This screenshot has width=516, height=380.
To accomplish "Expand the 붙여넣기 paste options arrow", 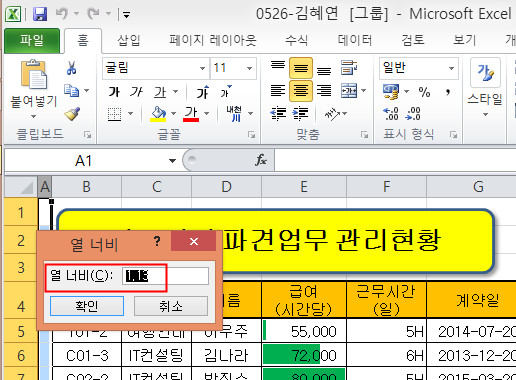I will tap(33, 116).
